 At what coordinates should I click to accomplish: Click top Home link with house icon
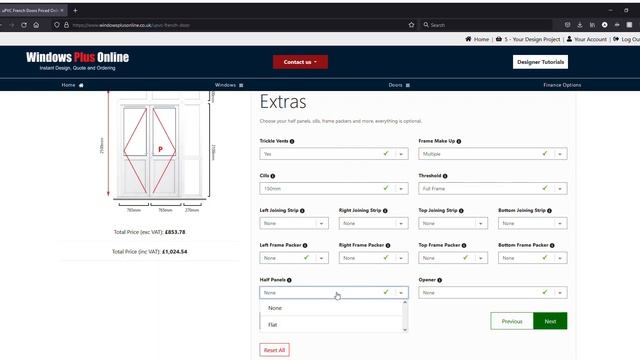pos(477,39)
